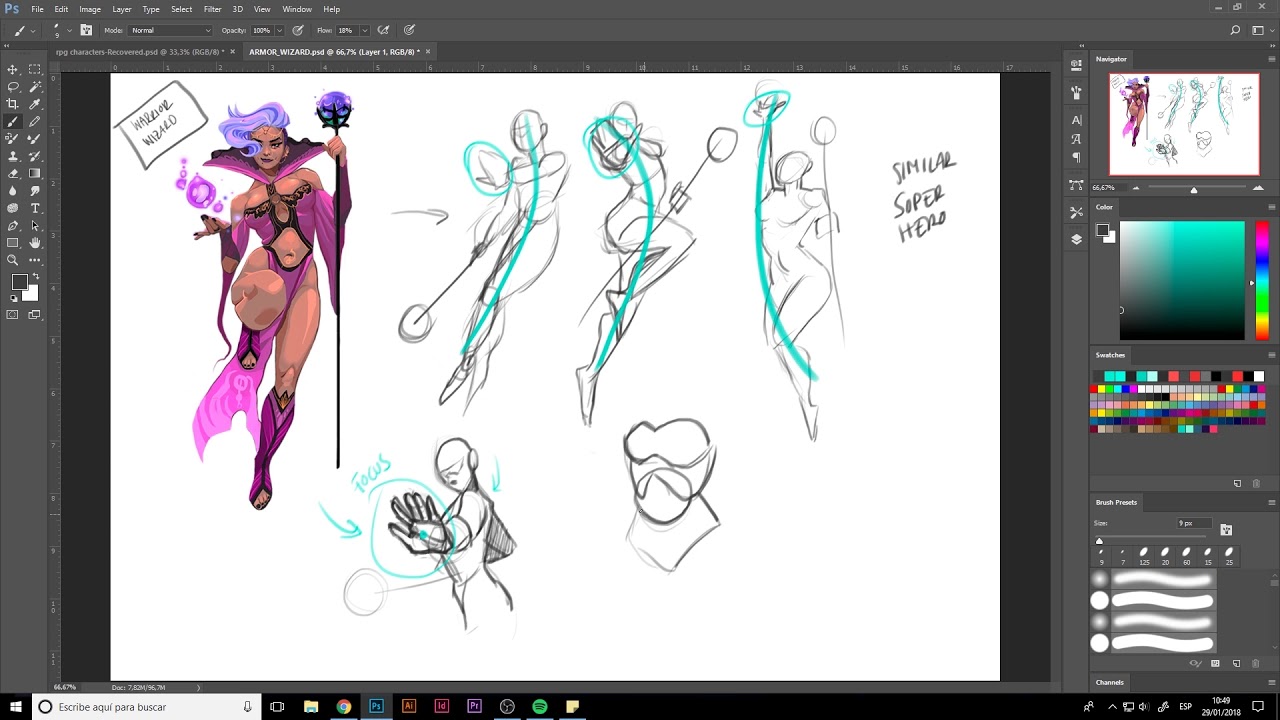1280x720 pixels.
Task: Open the Image menu
Action: (90, 9)
